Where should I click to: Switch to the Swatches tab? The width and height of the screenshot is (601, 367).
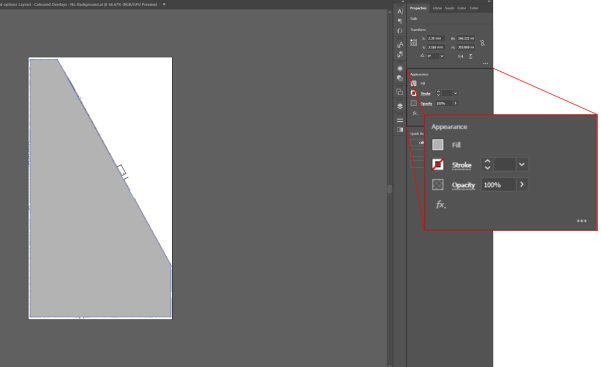point(450,8)
